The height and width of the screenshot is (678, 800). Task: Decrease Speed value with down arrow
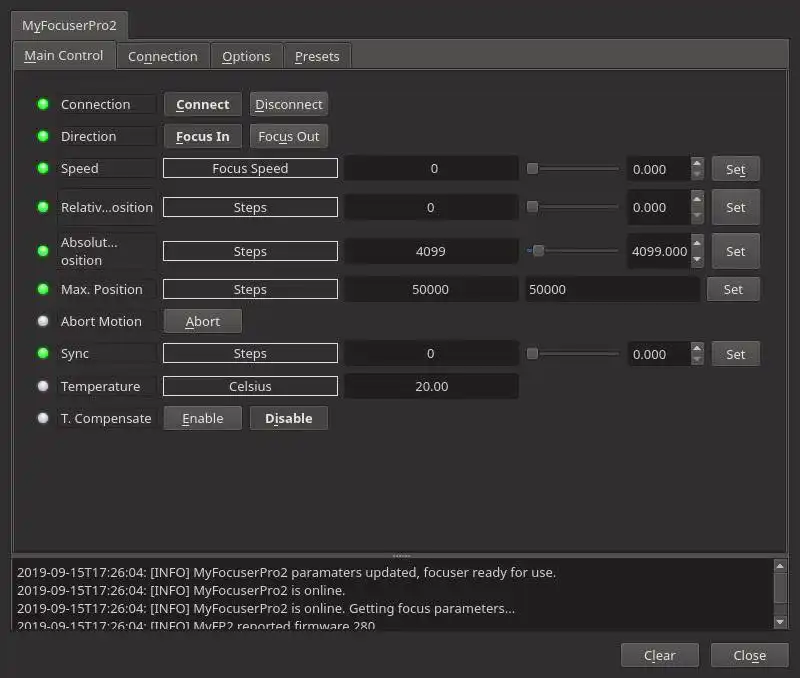(x=697, y=175)
